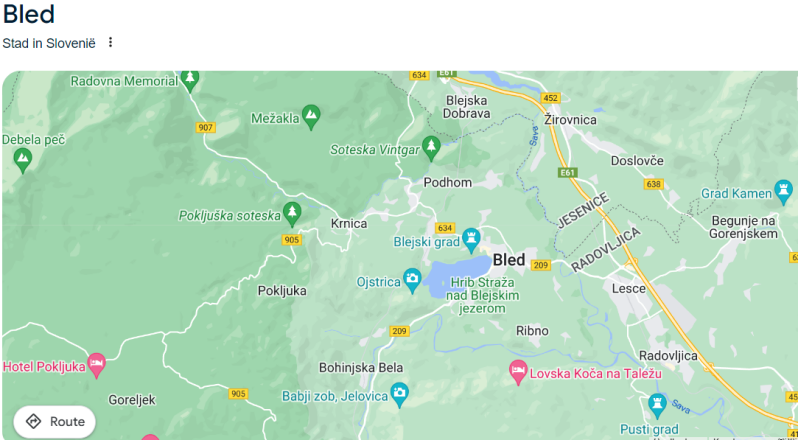Viewport: 798px width, 440px height.
Task: Click the Mežakla mountain peak marker
Action: 311,117
